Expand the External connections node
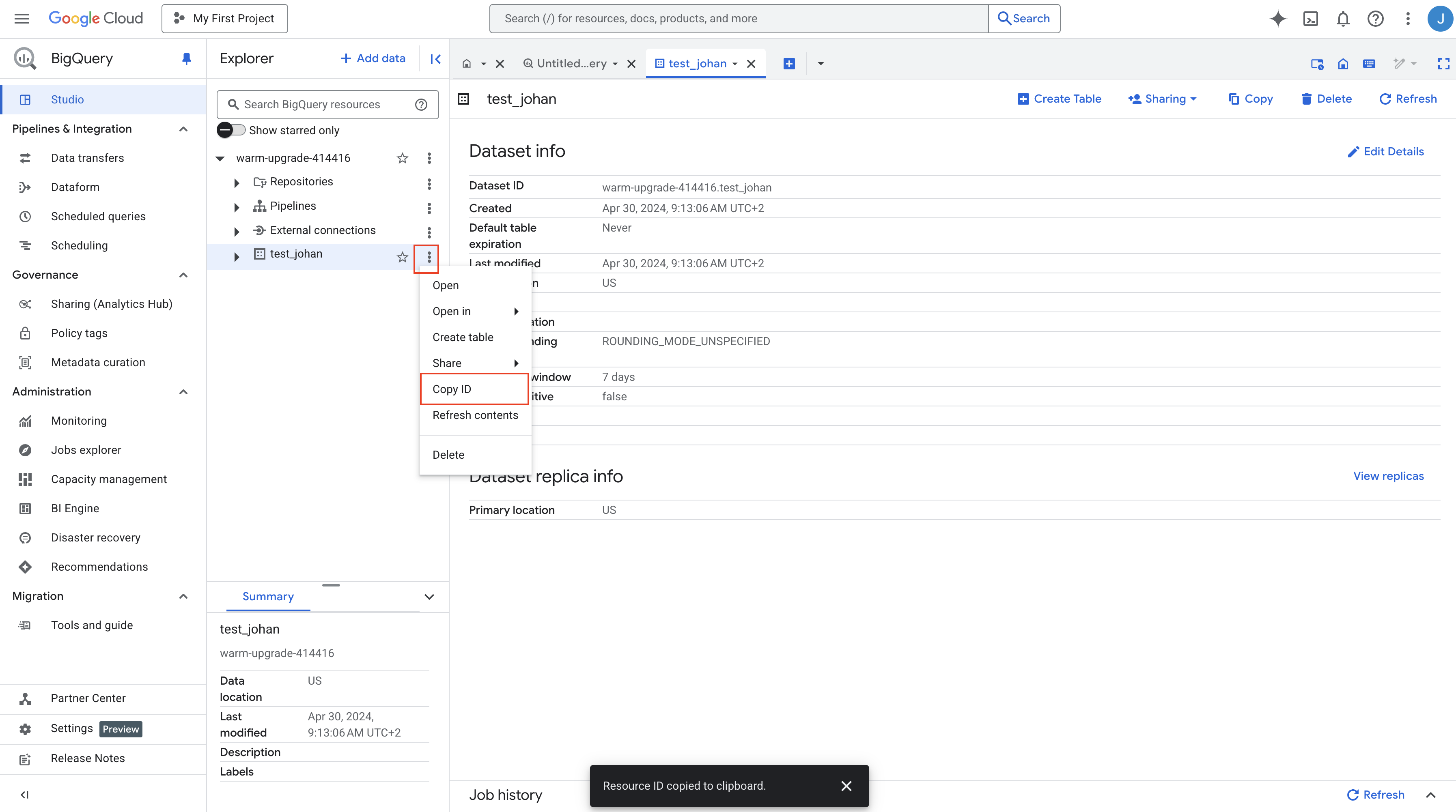 [x=236, y=232]
